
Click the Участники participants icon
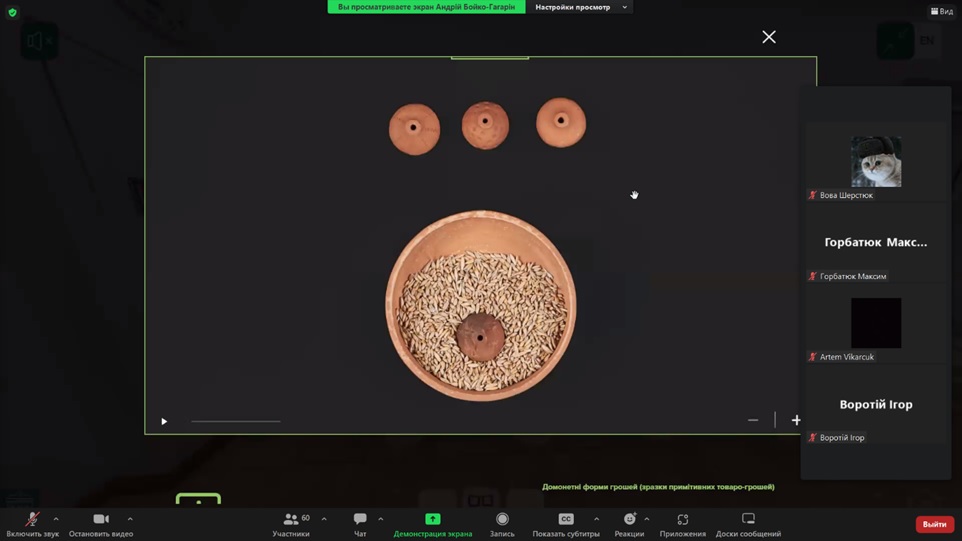point(291,520)
